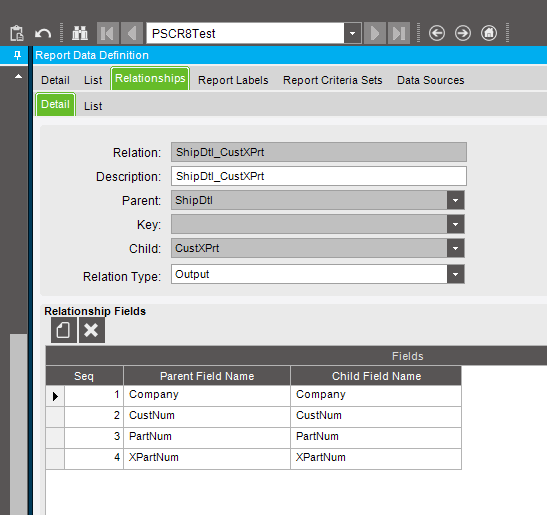This screenshot has height=515, width=547.
Task: Click the back circle arrow icon
Action: coord(437,33)
